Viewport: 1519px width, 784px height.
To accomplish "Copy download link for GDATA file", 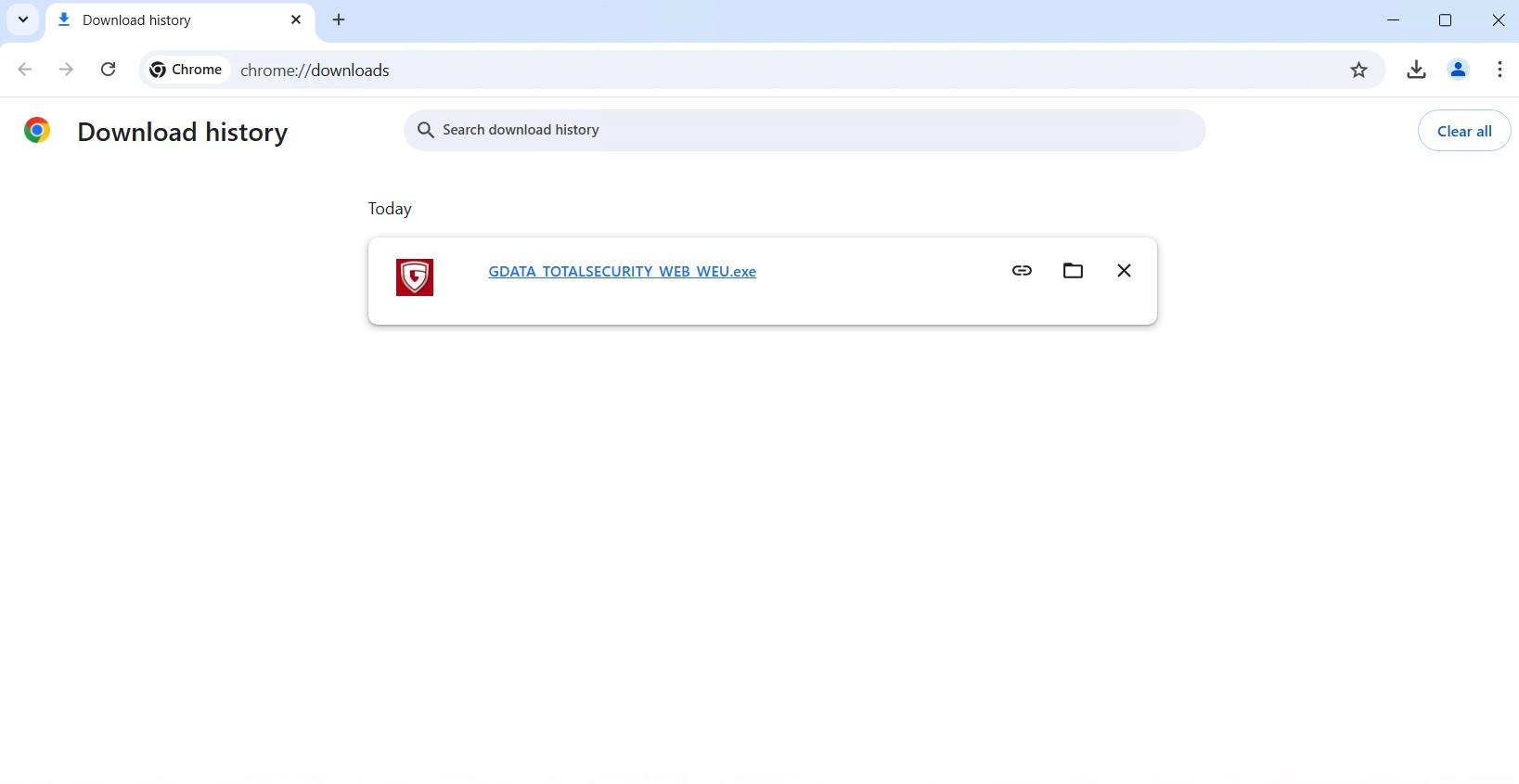I will [x=1022, y=271].
